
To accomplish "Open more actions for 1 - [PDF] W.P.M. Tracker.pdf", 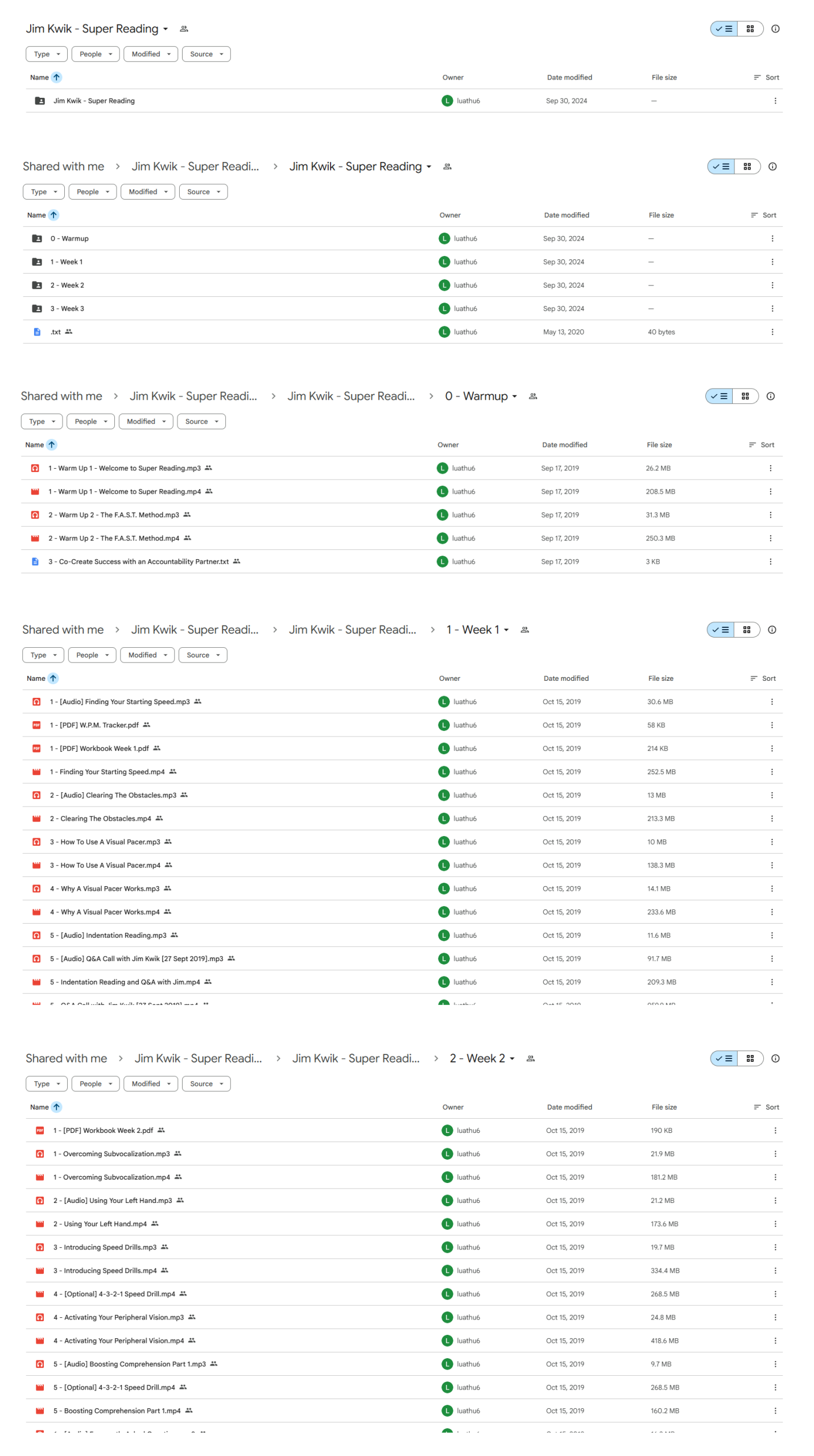I will point(771,725).
